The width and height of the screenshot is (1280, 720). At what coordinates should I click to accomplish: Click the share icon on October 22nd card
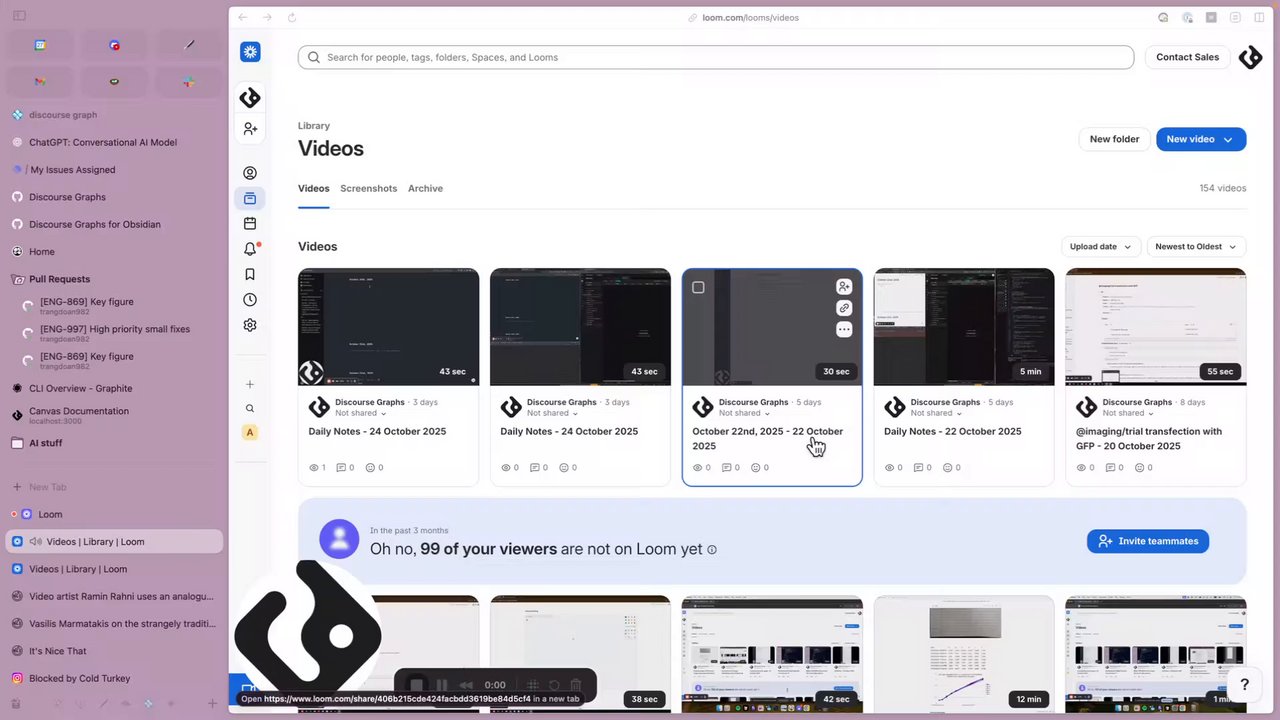click(844, 287)
